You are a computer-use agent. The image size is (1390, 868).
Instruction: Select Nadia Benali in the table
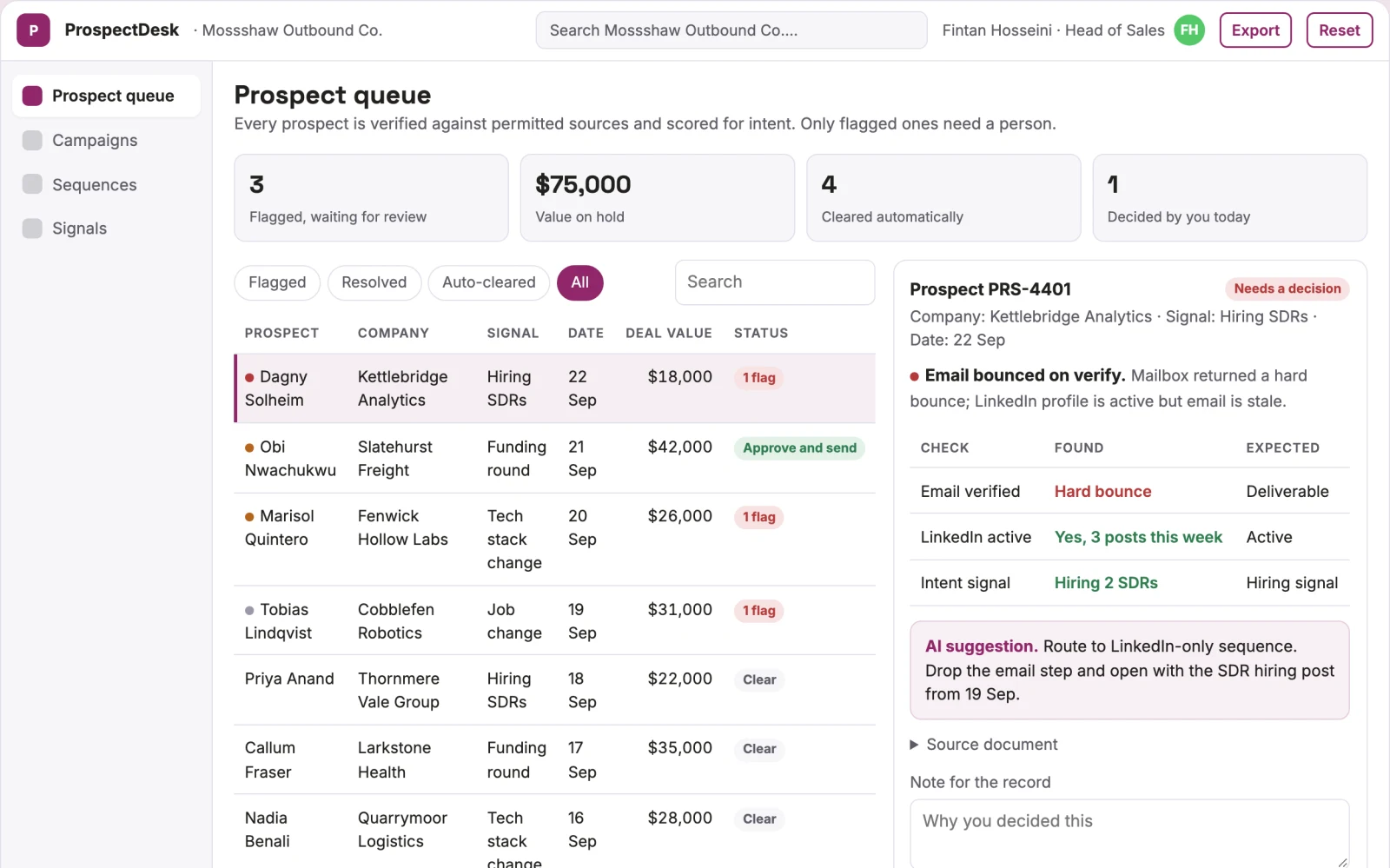(x=554, y=832)
